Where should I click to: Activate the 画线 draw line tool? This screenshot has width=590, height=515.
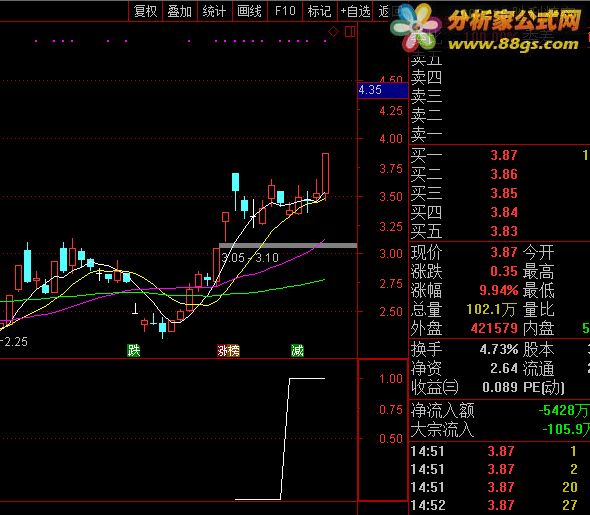click(249, 11)
